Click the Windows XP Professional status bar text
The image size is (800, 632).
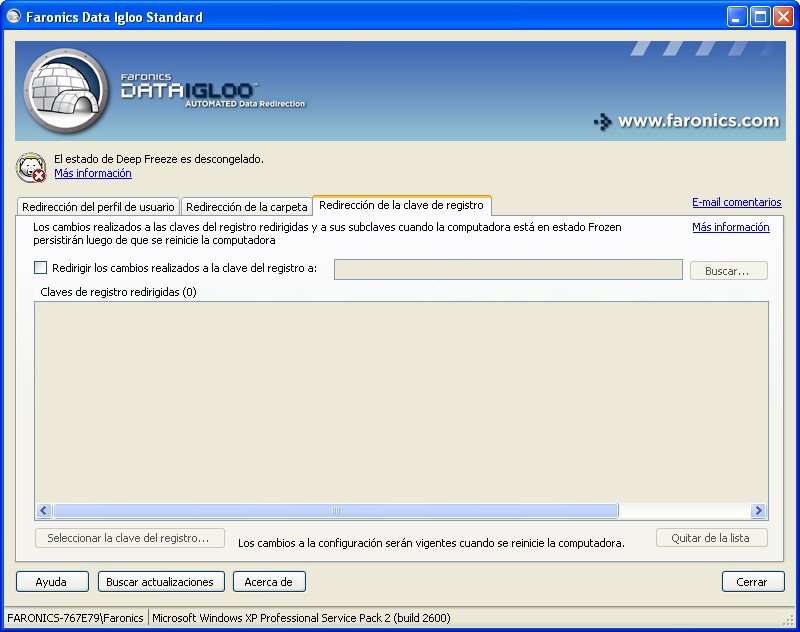[x=301, y=618]
